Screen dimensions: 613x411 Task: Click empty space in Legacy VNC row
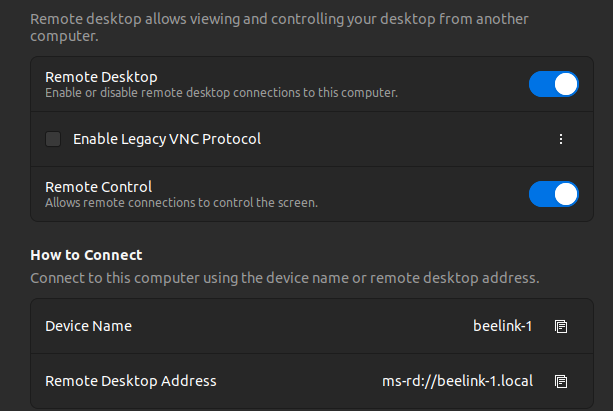pos(400,139)
